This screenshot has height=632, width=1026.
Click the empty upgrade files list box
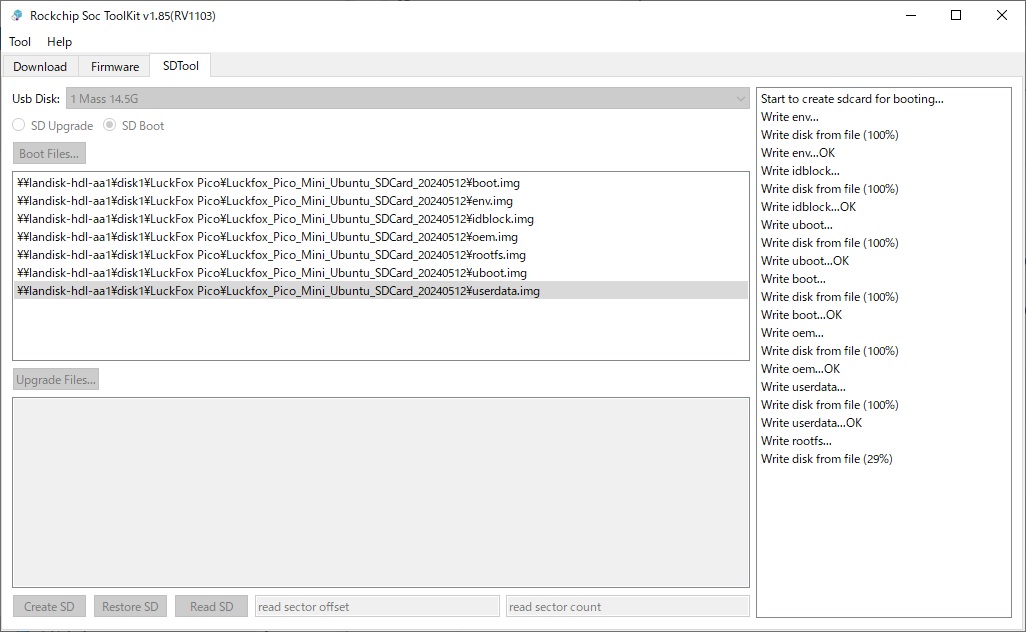pos(381,492)
